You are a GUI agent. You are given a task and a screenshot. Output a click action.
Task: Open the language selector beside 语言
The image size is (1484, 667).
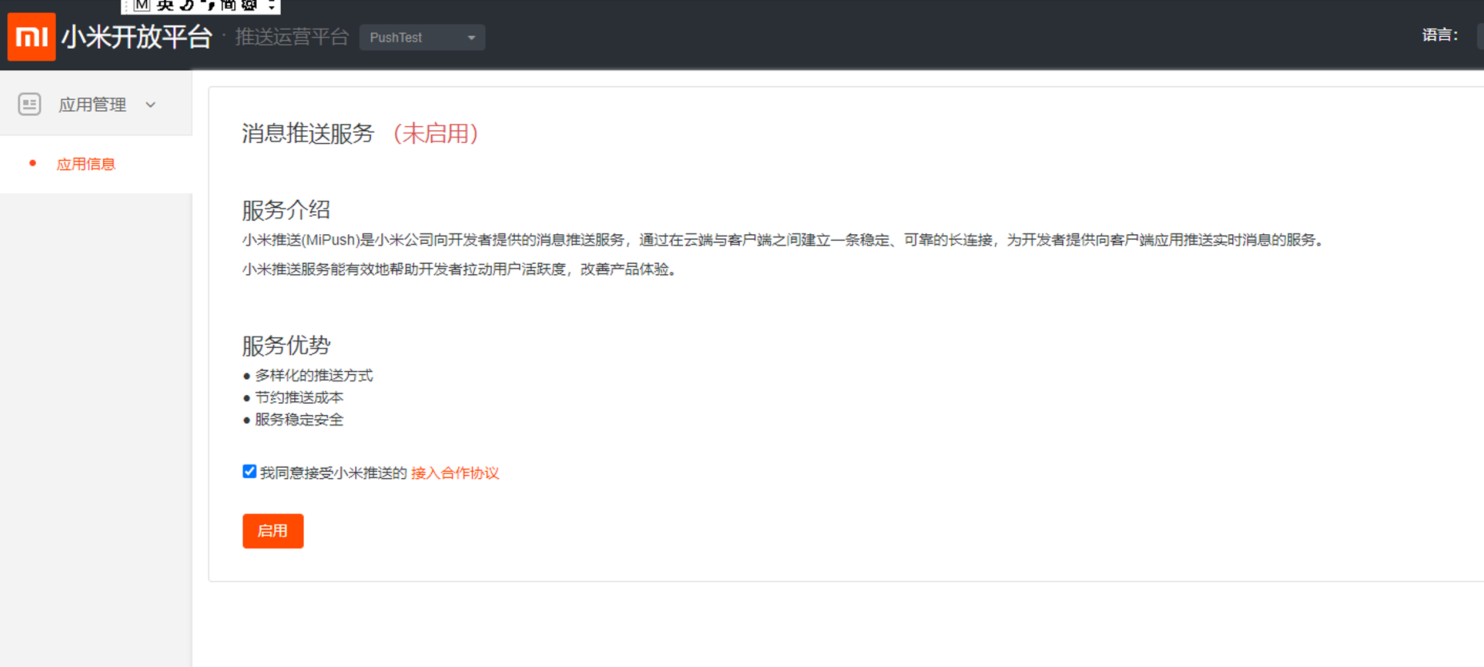click(x=1479, y=36)
